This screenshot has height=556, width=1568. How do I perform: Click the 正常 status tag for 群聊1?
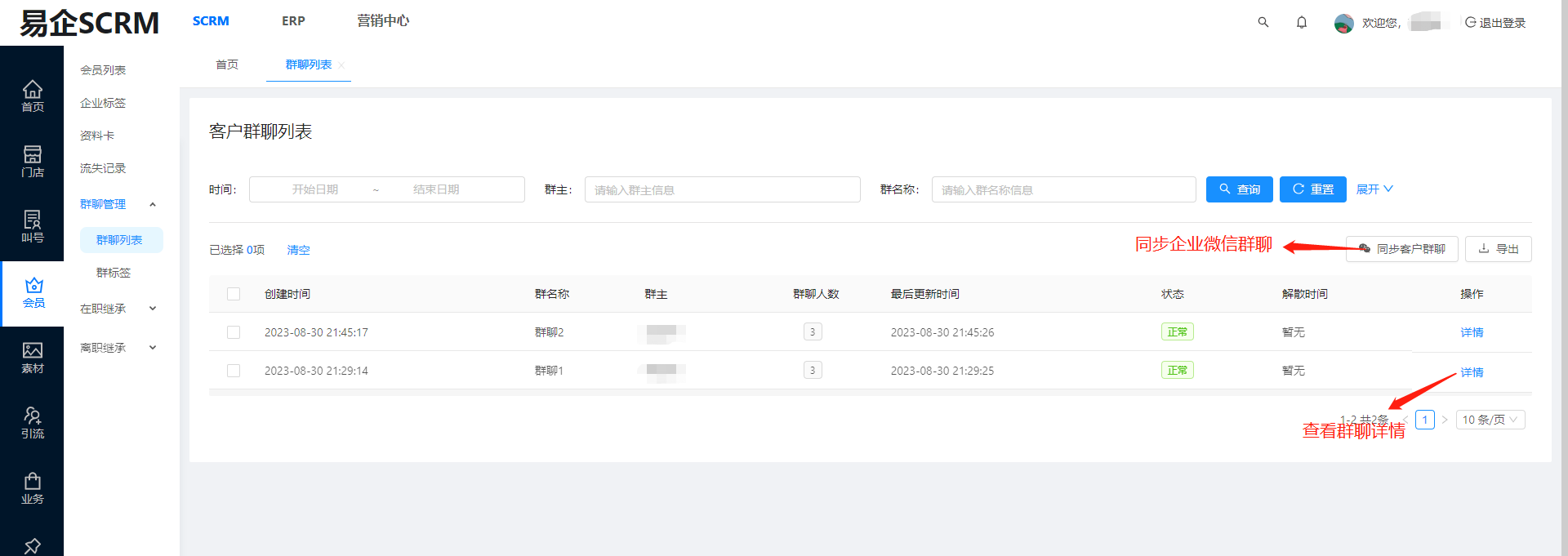pos(1178,371)
